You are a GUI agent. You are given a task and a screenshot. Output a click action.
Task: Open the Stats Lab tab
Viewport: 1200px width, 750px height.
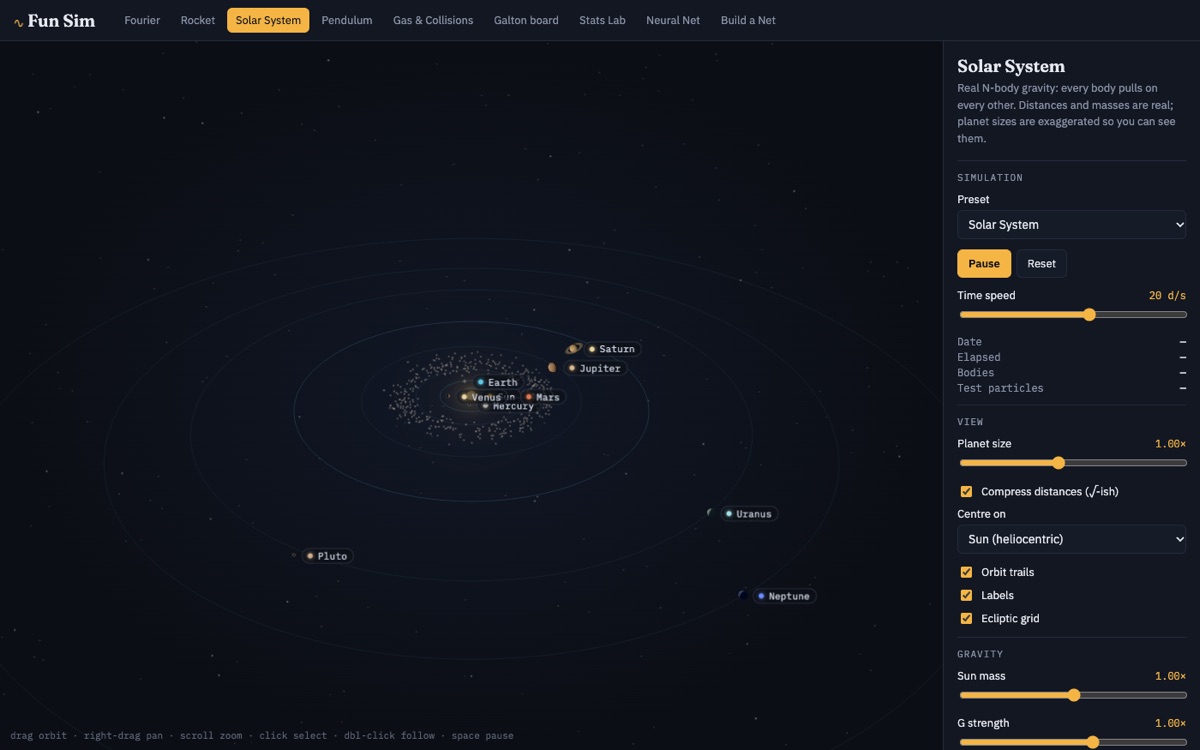pos(602,20)
